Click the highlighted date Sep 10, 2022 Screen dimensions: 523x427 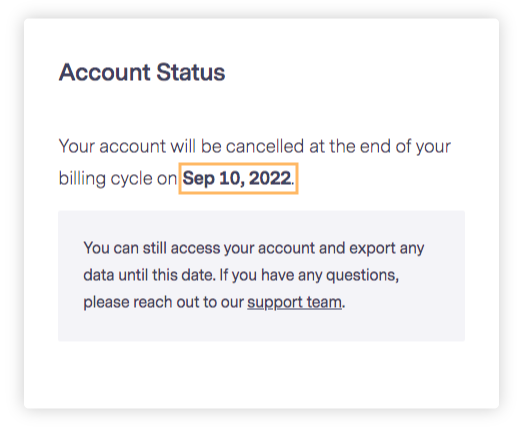point(238,178)
